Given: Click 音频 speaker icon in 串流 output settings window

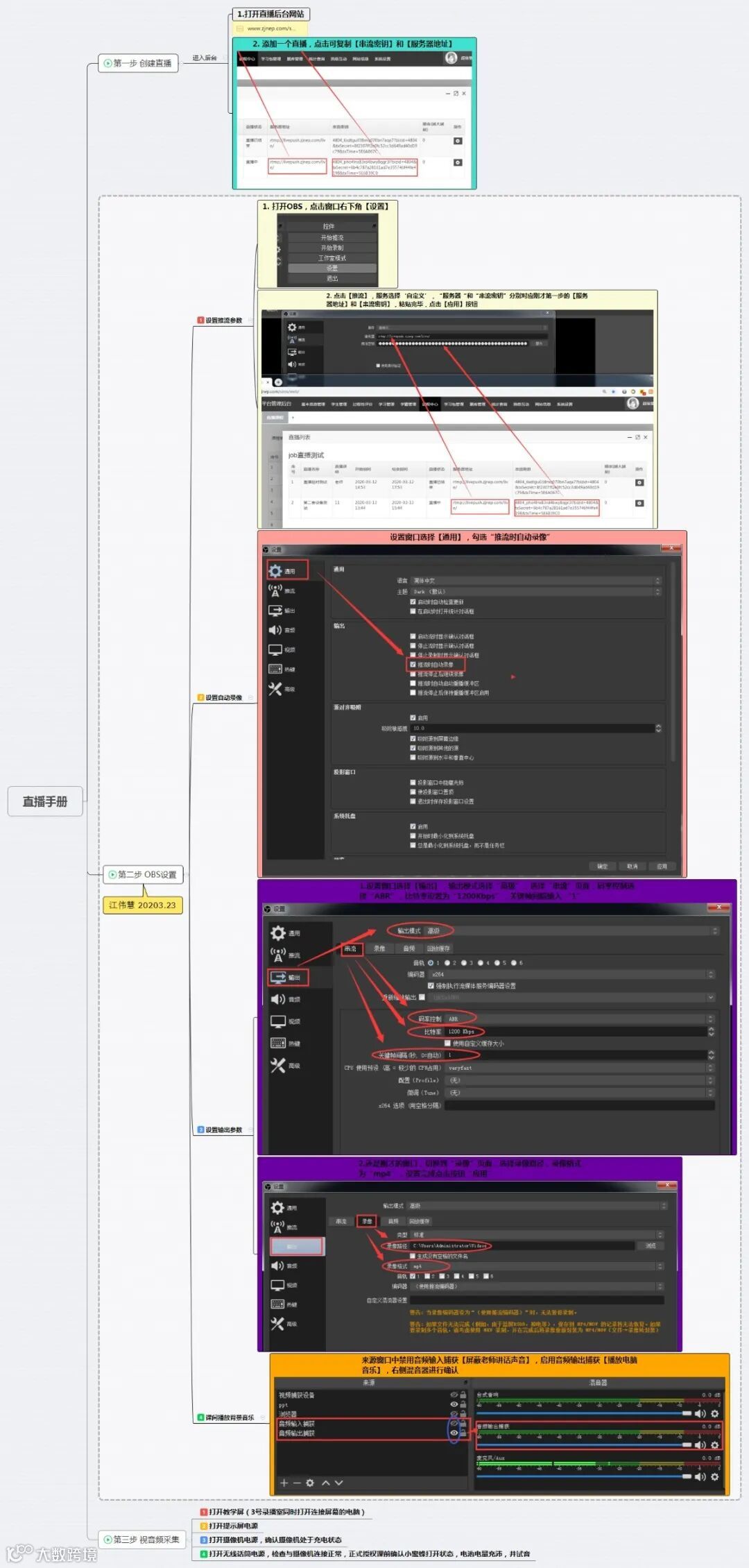Looking at the screenshot, I should pyautogui.click(x=278, y=999).
